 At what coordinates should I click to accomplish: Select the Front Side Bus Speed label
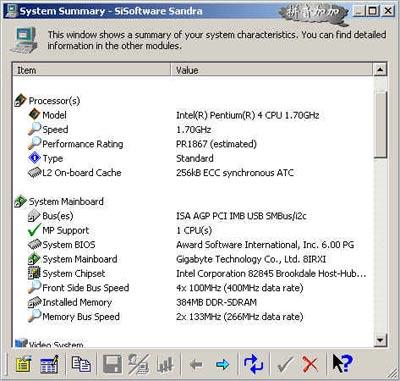[86, 288]
